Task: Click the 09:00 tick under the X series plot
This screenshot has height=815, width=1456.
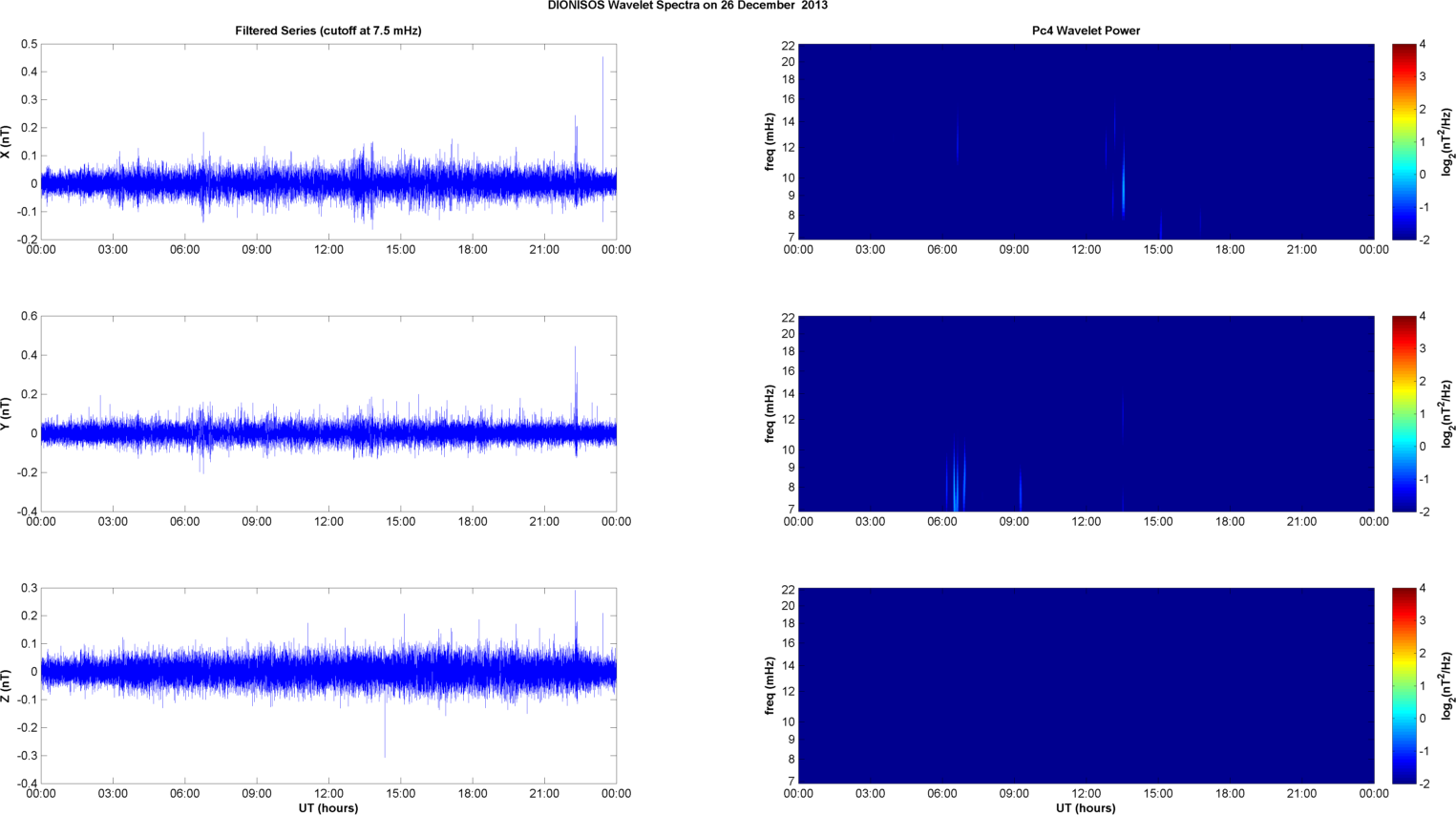Action: click(x=256, y=250)
